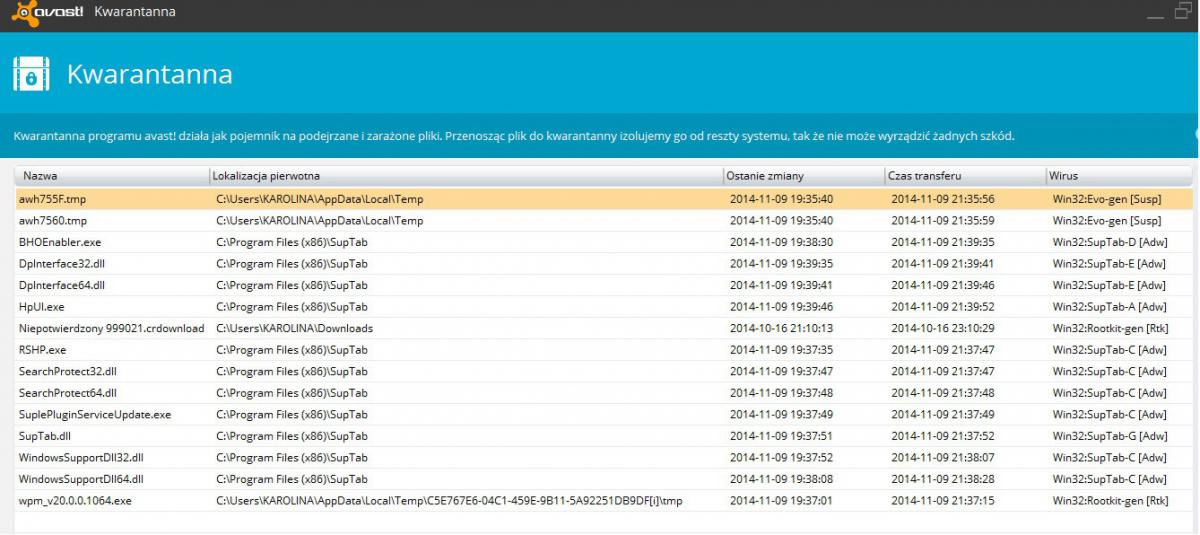Select HpUI.exe quarantined file
1200x535 pixels.
pyautogui.click(x=603, y=307)
